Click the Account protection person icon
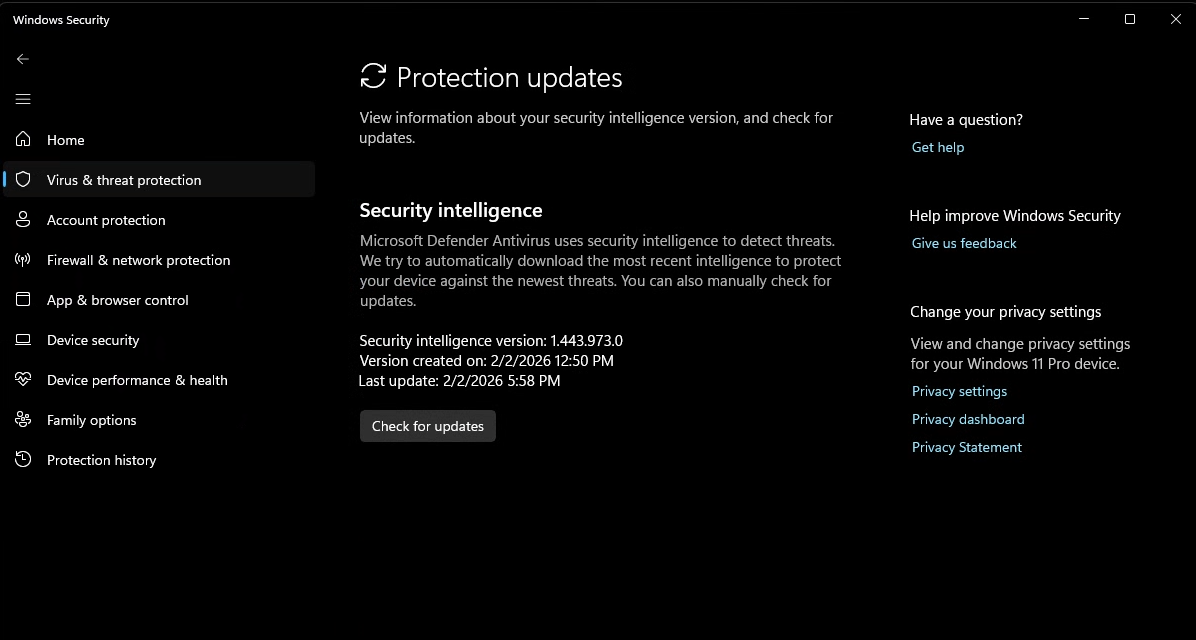Viewport: 1196px width, 640px height. (x=23, y=220)
